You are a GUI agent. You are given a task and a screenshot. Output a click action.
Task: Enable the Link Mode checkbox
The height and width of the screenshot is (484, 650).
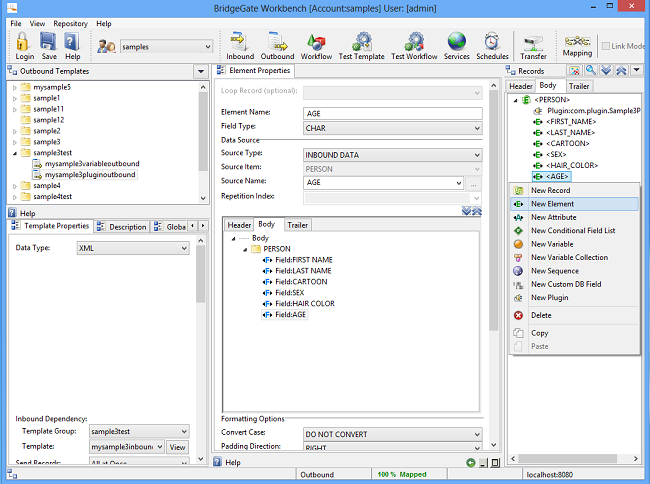point(606,46)
